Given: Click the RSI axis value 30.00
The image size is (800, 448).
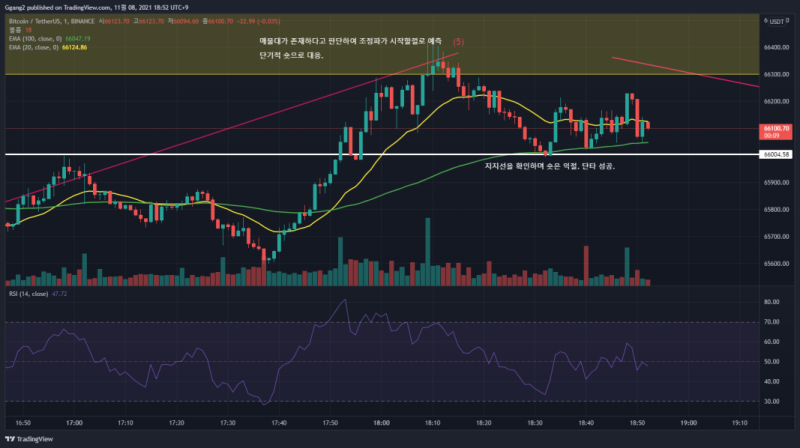Looking at the screenshot, I should tap(771, 402).
